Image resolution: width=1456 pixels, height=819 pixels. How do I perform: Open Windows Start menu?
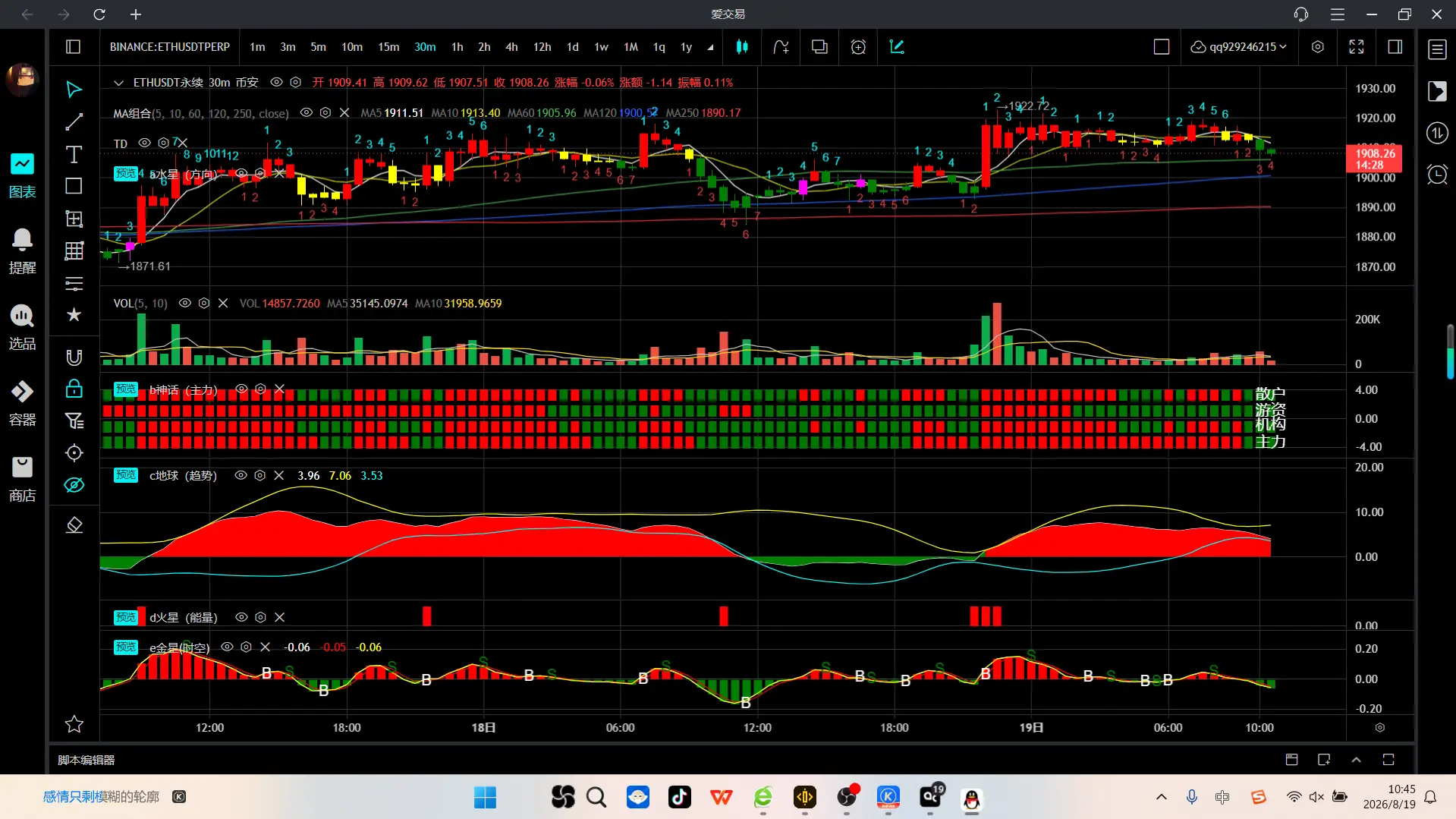pos(485,797)
